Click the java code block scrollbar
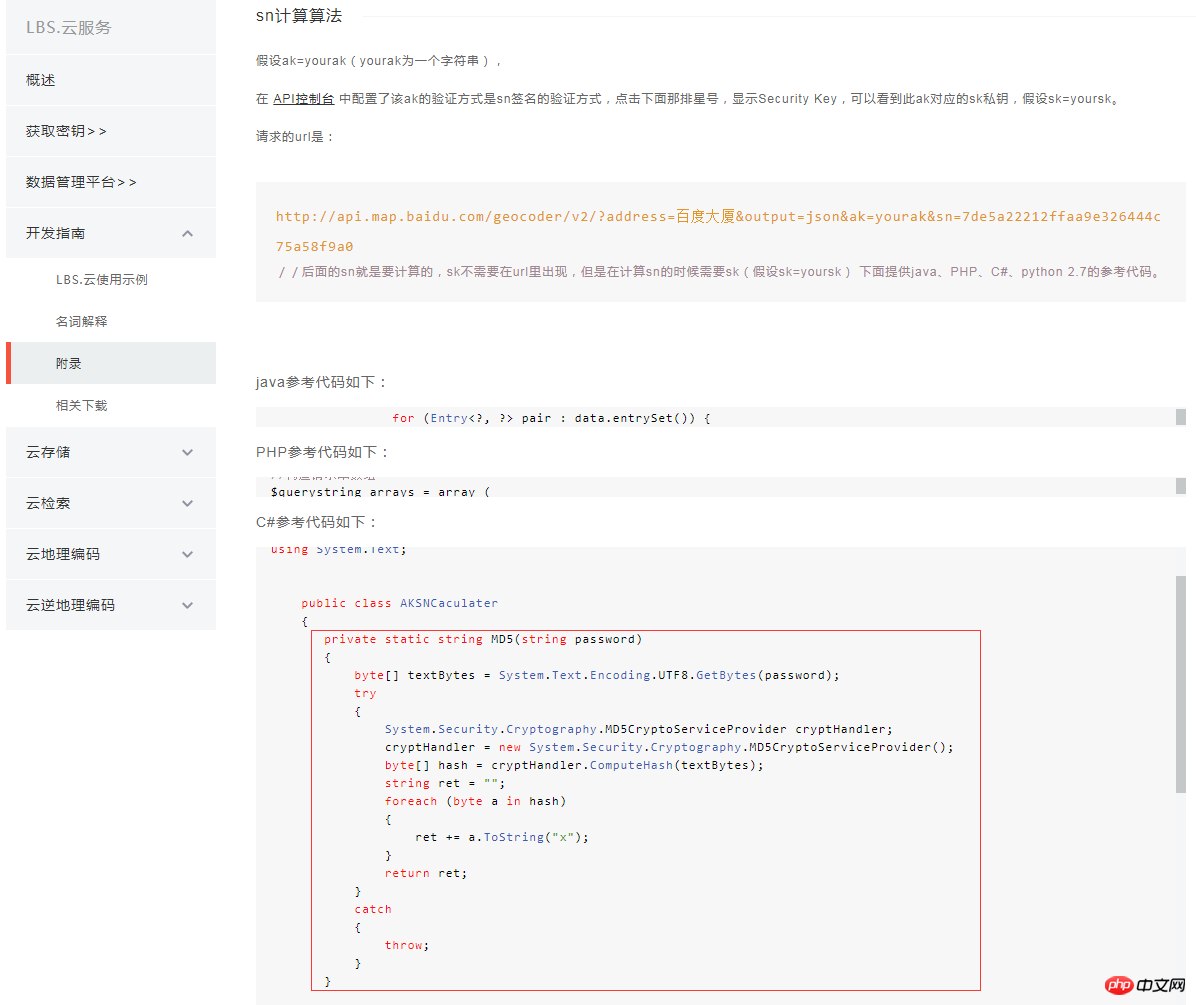The height and width of the screenshot is (1005, 1196). point(1181,417)
